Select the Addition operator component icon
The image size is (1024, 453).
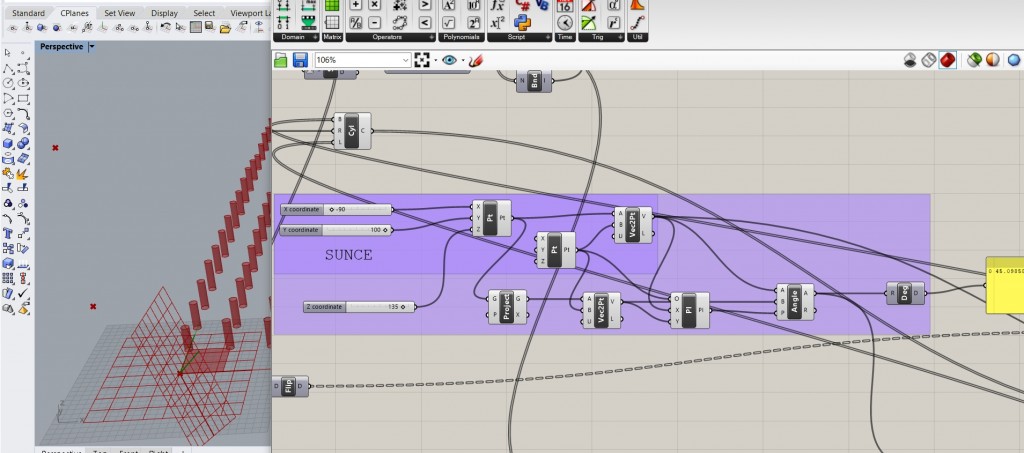[x=355, y=5]
